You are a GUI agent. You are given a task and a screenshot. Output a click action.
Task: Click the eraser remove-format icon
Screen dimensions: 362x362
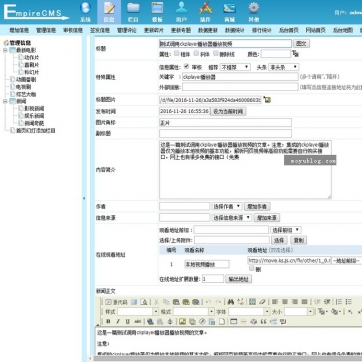point(262,302)
